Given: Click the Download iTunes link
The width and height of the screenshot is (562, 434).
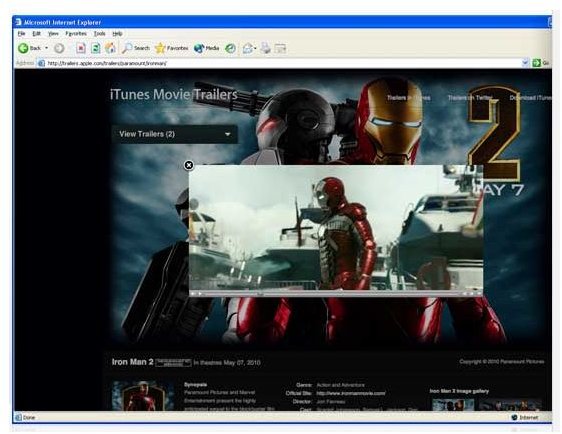Looking at the screenshot, I should (x=531, y=97).
